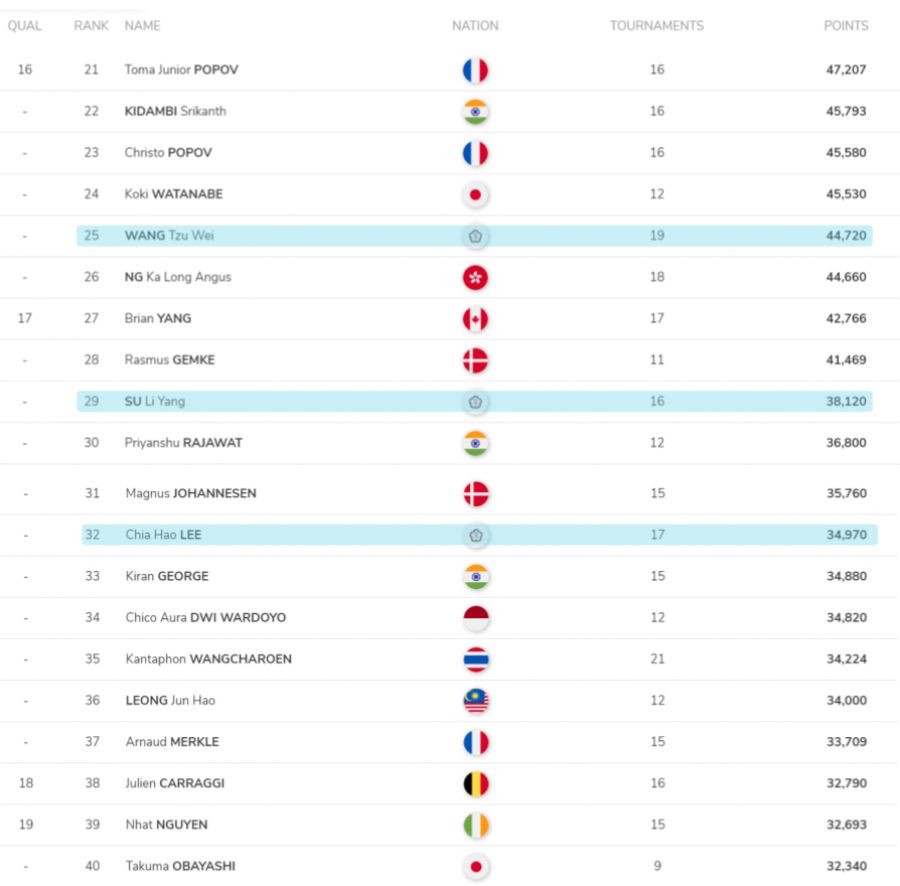This screenshot has width=900, height=886.
Task: Sort by the Points column header
Action: pyautogui.click(x=845, y=26)
